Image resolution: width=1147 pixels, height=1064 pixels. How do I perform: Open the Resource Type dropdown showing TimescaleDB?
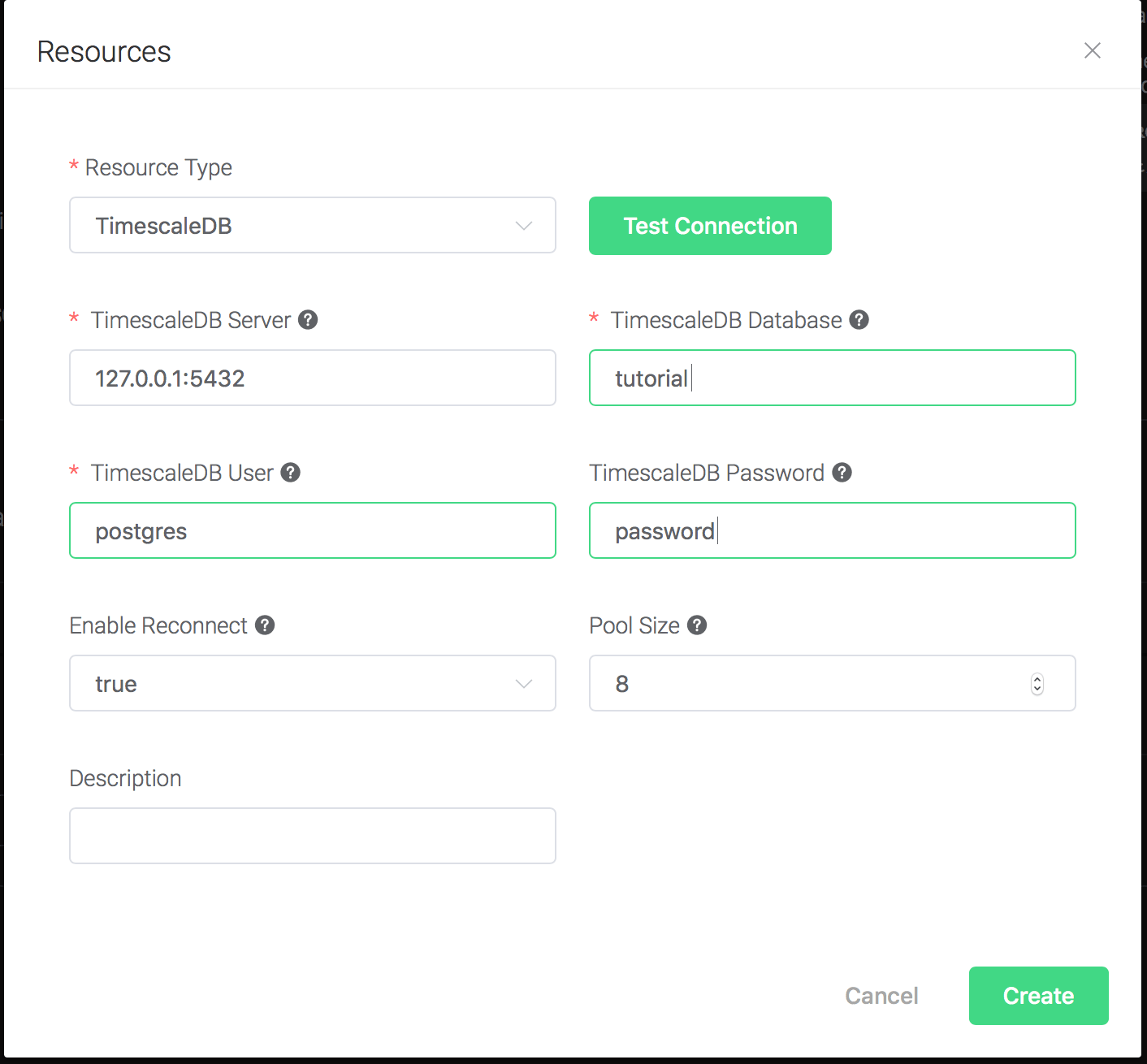point(312,225)
